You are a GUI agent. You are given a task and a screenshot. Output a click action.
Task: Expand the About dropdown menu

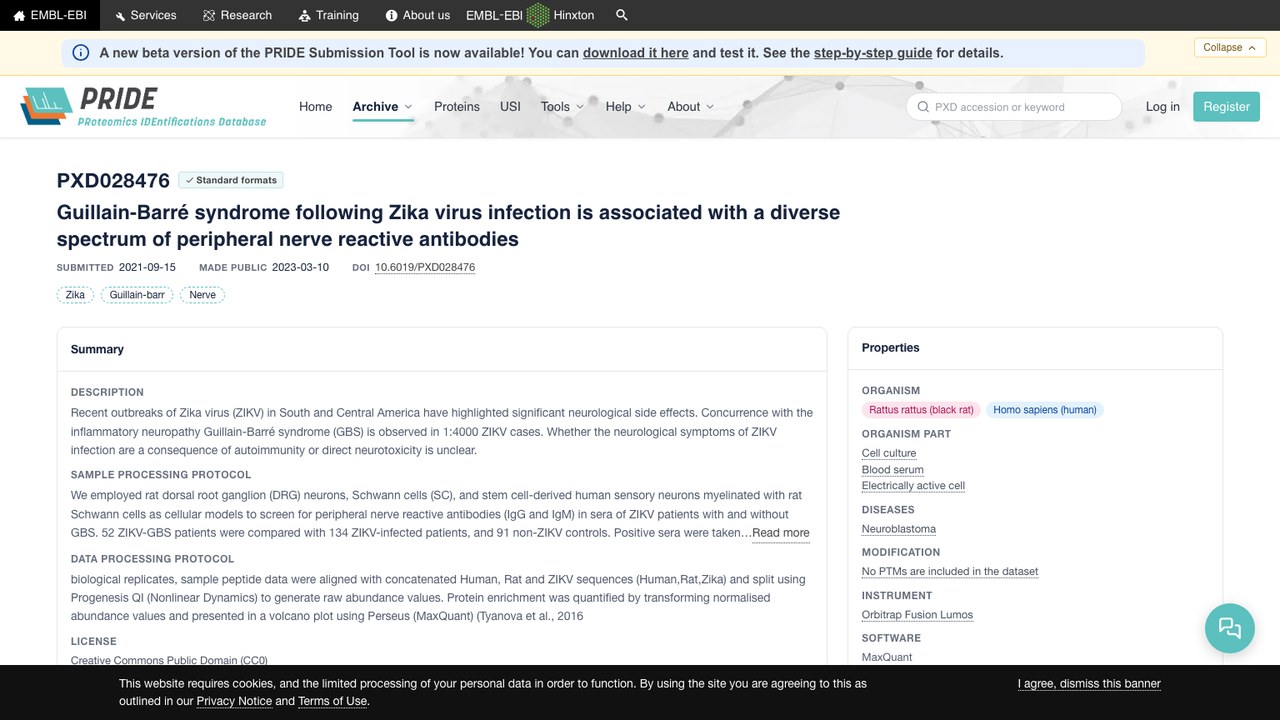point(691,106)
